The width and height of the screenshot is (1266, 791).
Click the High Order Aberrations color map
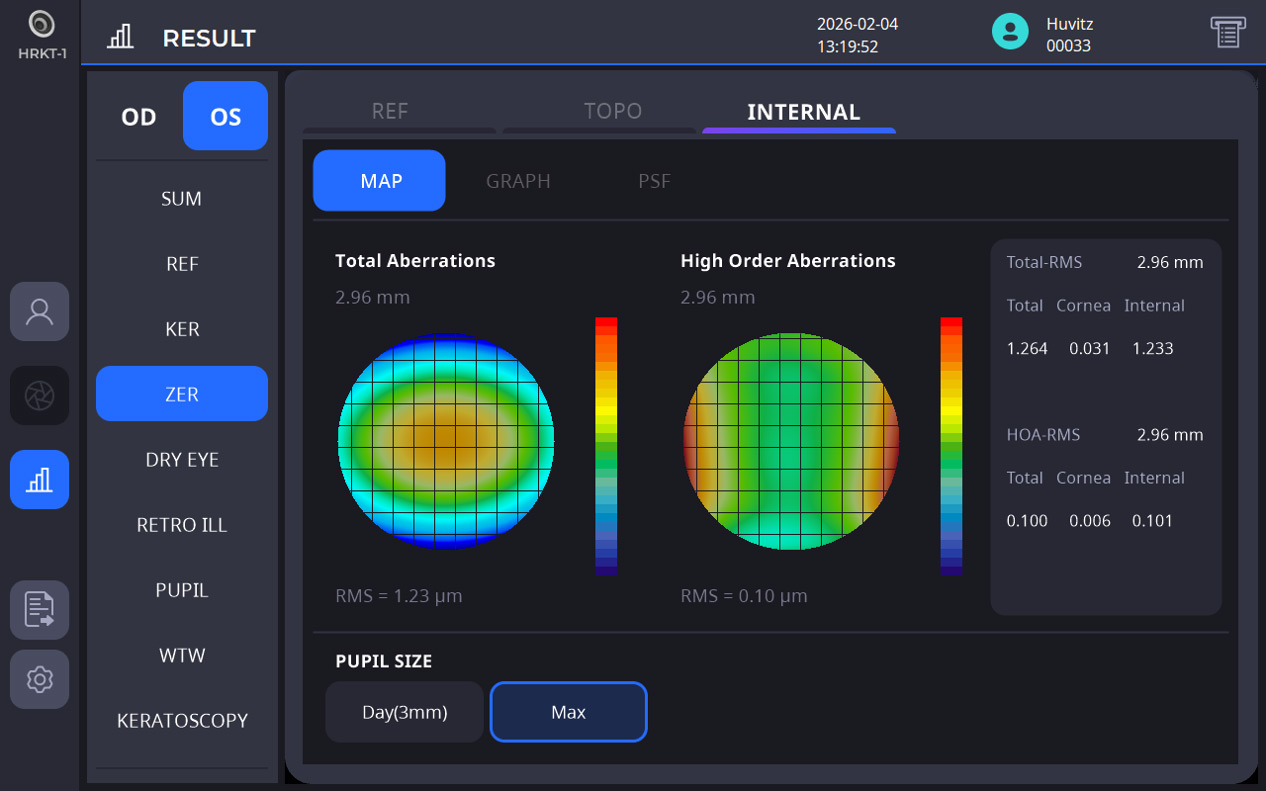tap(791, 441)
